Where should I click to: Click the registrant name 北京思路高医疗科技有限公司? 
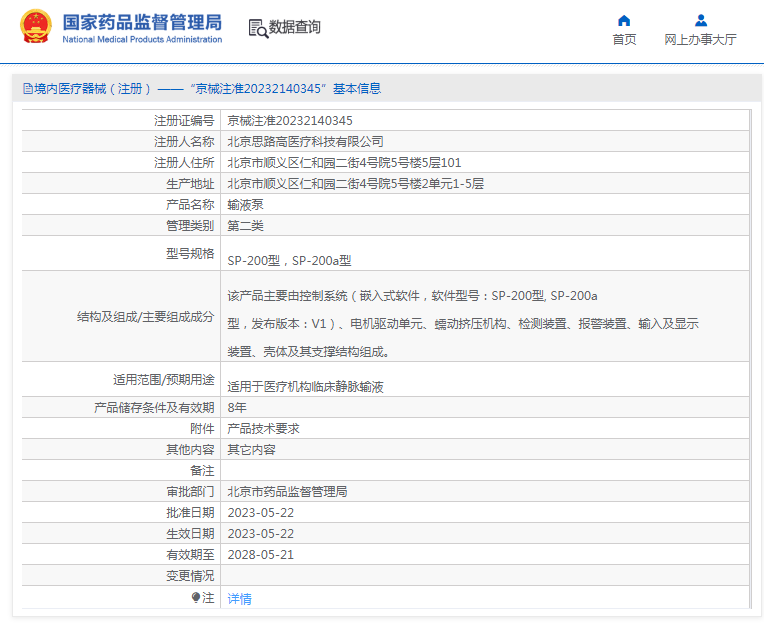coord(305,141)
